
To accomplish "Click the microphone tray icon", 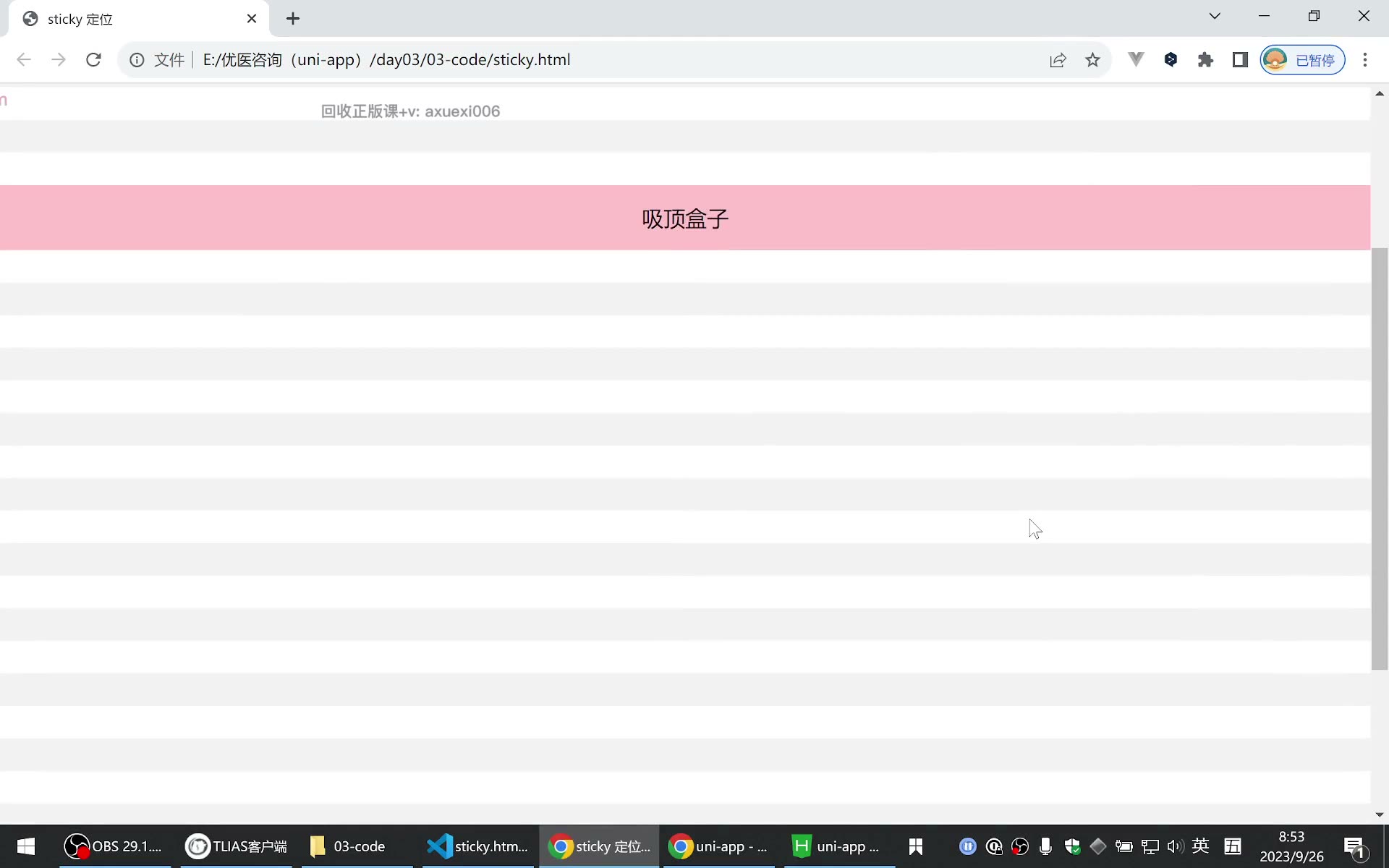I will [x=1045, y=846].
